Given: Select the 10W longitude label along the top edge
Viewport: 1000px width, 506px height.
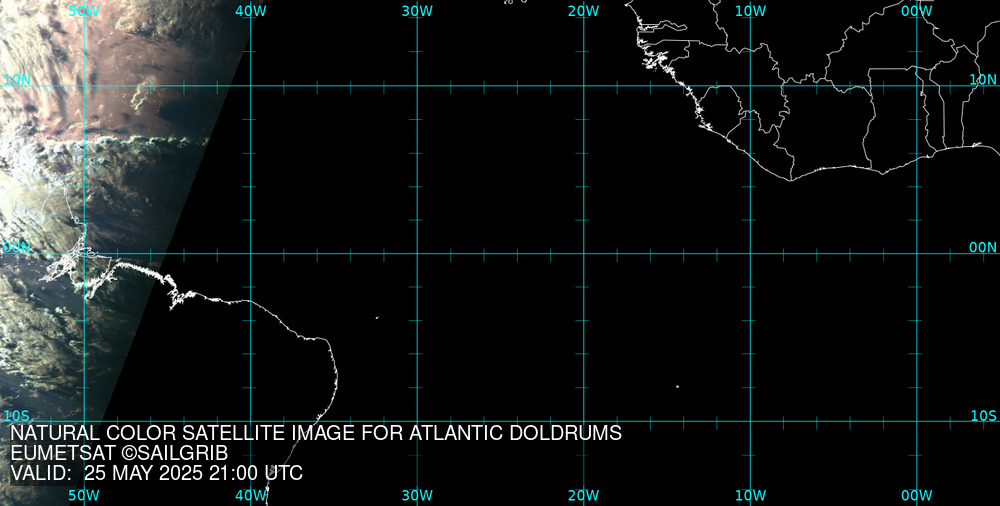Looking at the screenshot, I should [x=751, y=11].
